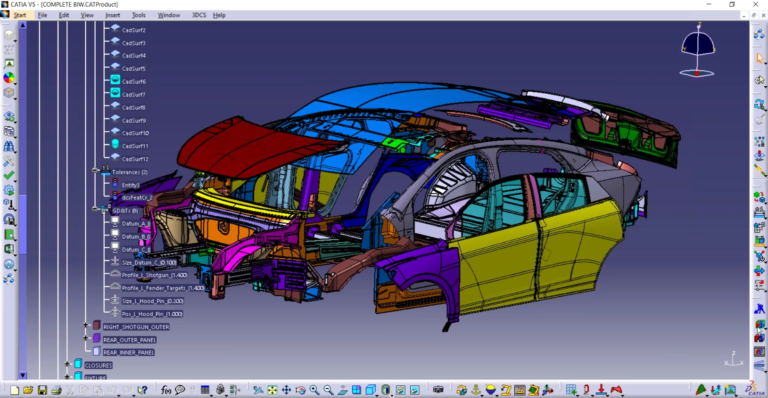
Task: Select CadSurf11 in the tree
Action: pyautogui.click(x=135, y=146)
